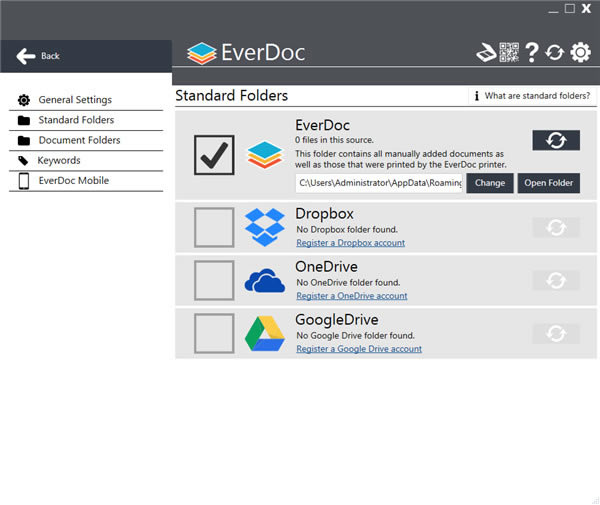Click the Document Folders folder icon
Viewport: 600px width, 505px height.
pos(24,140)
